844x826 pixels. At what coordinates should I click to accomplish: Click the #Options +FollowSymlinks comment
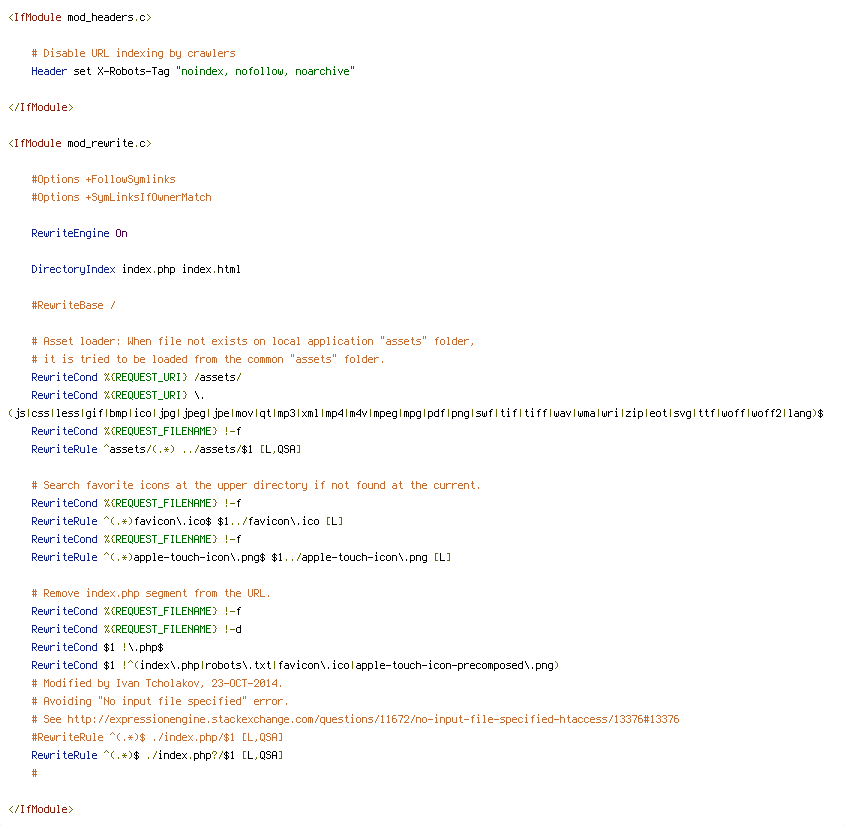tap(103, 179)
